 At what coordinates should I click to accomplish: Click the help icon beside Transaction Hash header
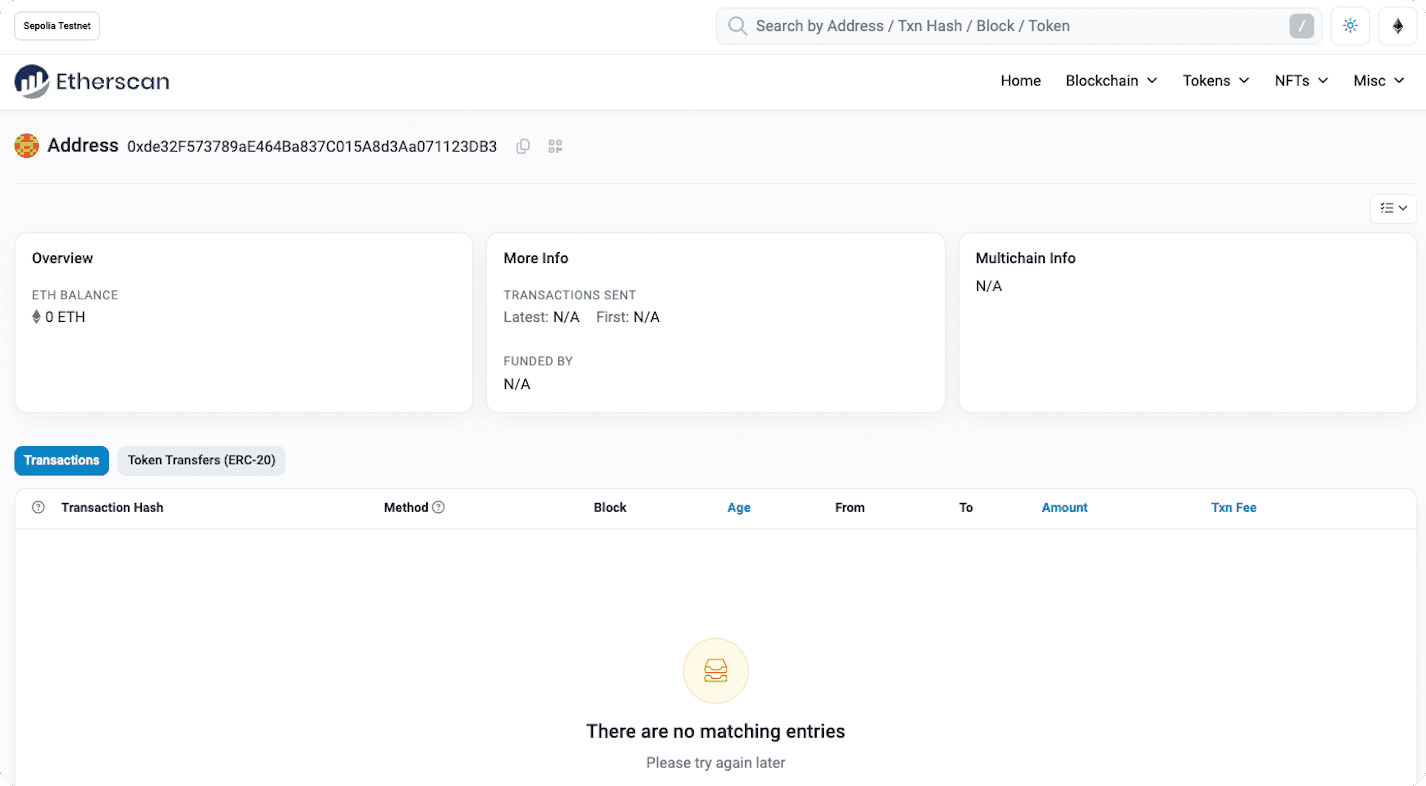point(38,507)
